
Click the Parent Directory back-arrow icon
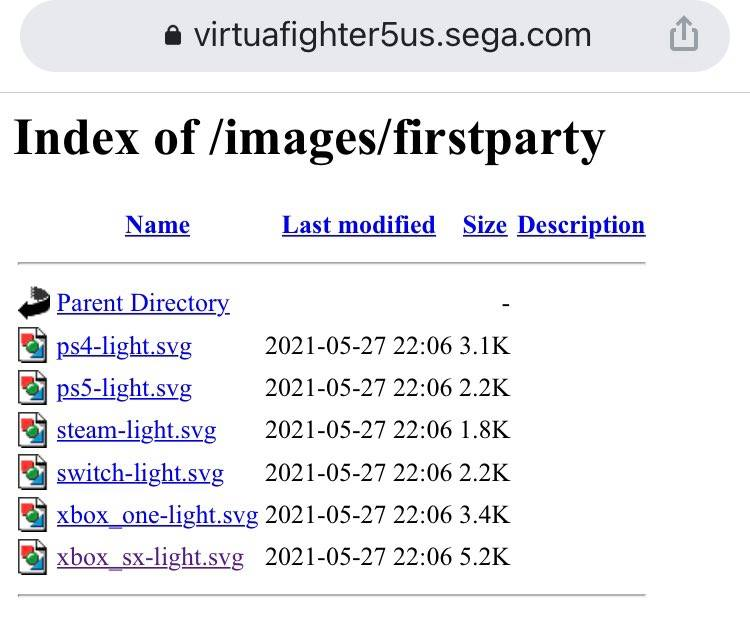34,303
